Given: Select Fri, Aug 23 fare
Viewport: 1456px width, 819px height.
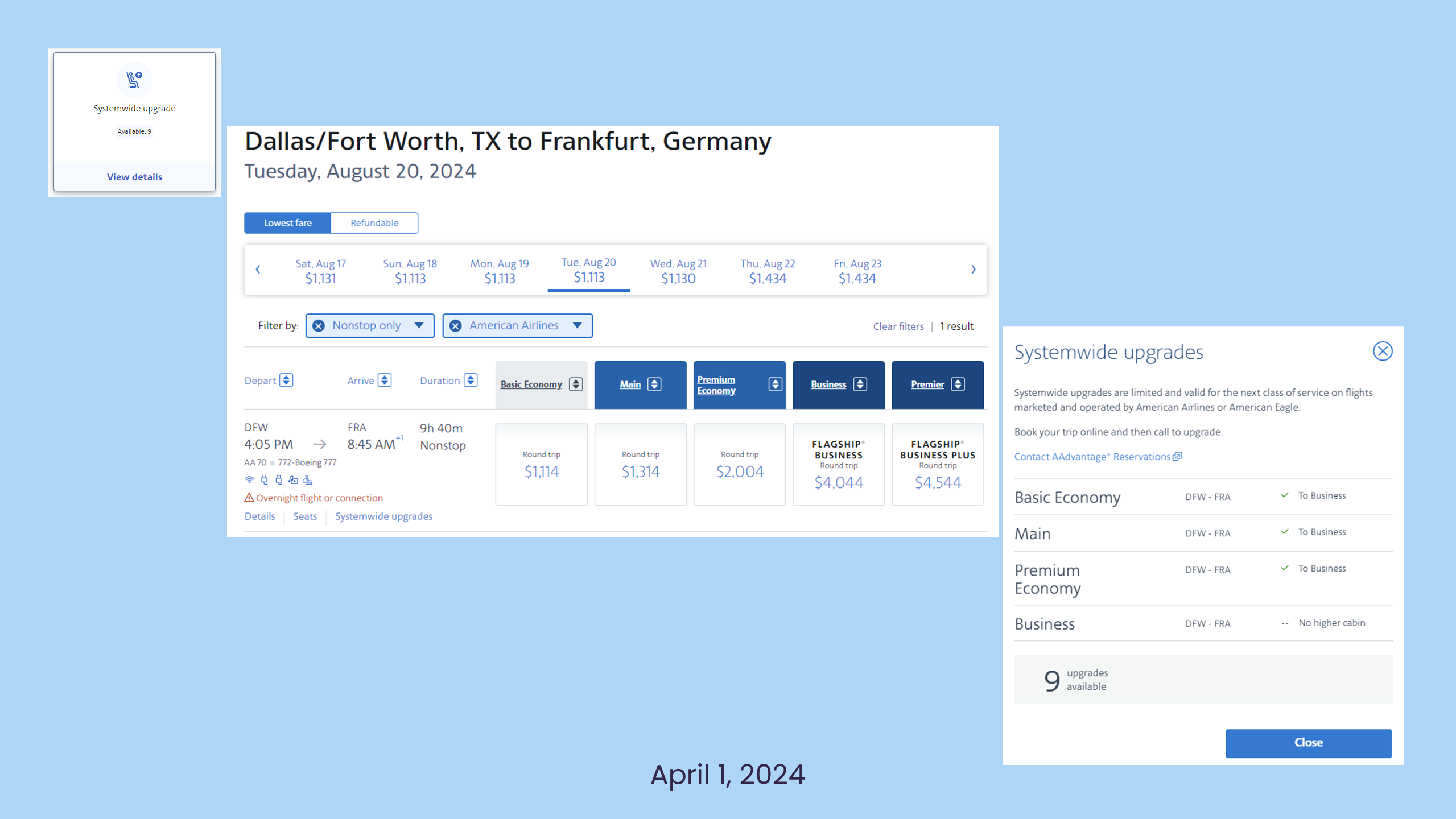Looking at the screenshot, I should pos(857,271).
